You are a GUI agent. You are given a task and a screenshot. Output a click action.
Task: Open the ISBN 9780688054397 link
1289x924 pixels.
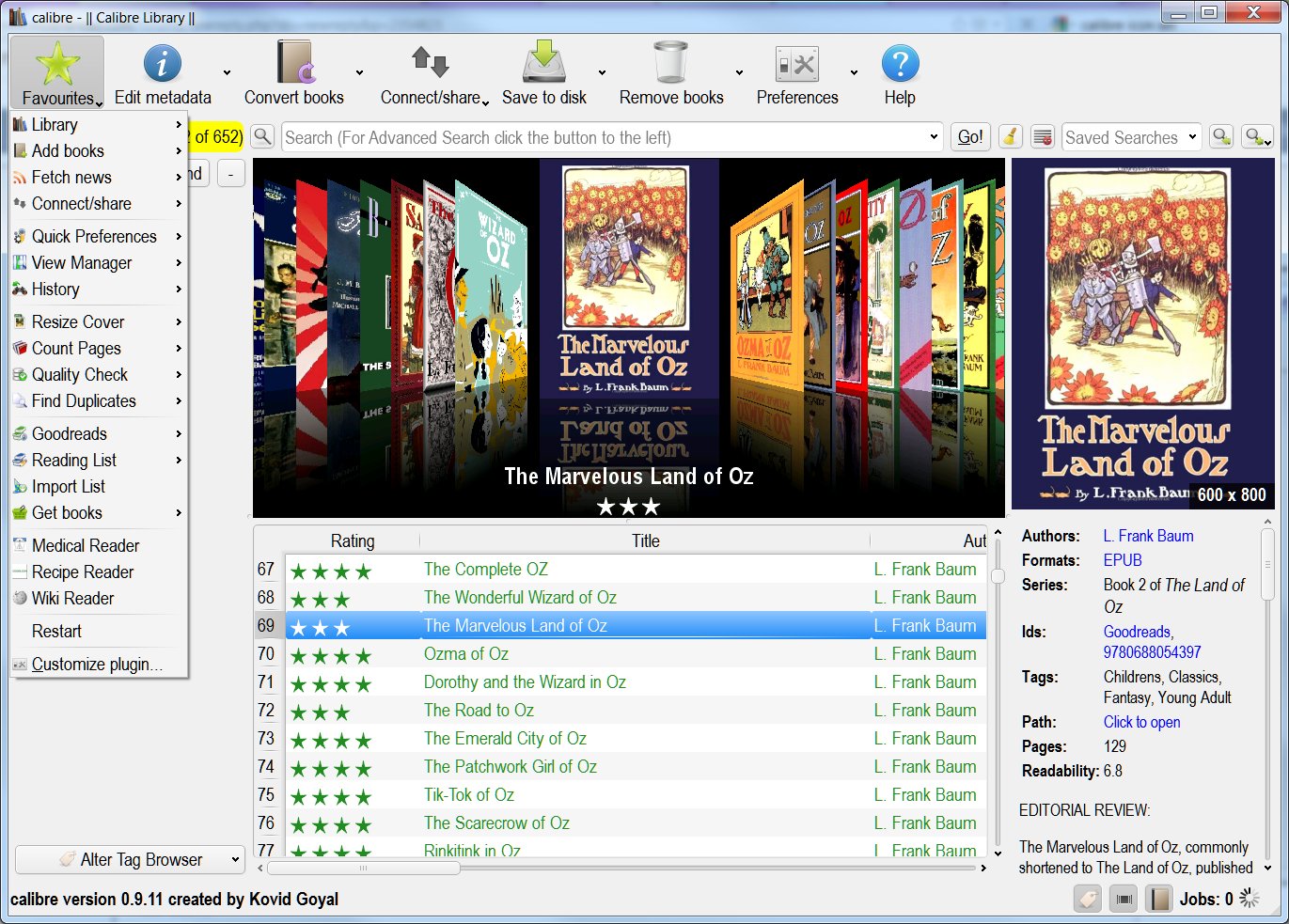(1152, 652)
